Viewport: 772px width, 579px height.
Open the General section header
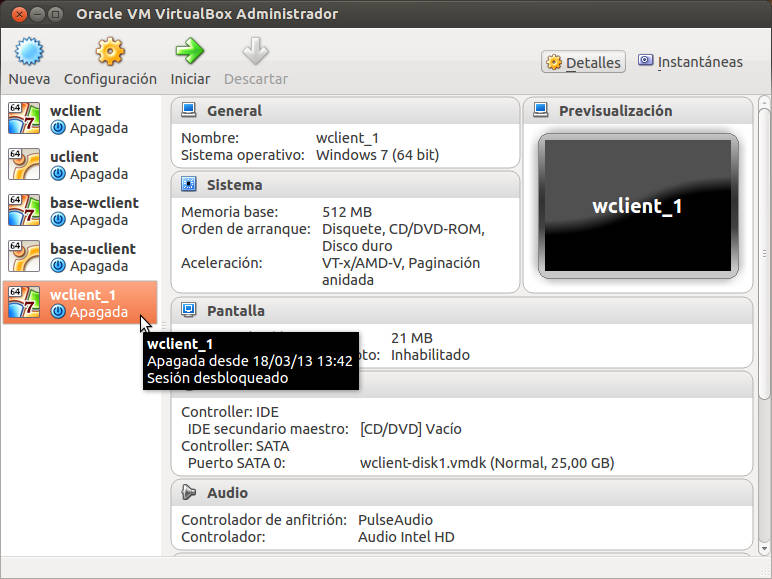[346, 111]
